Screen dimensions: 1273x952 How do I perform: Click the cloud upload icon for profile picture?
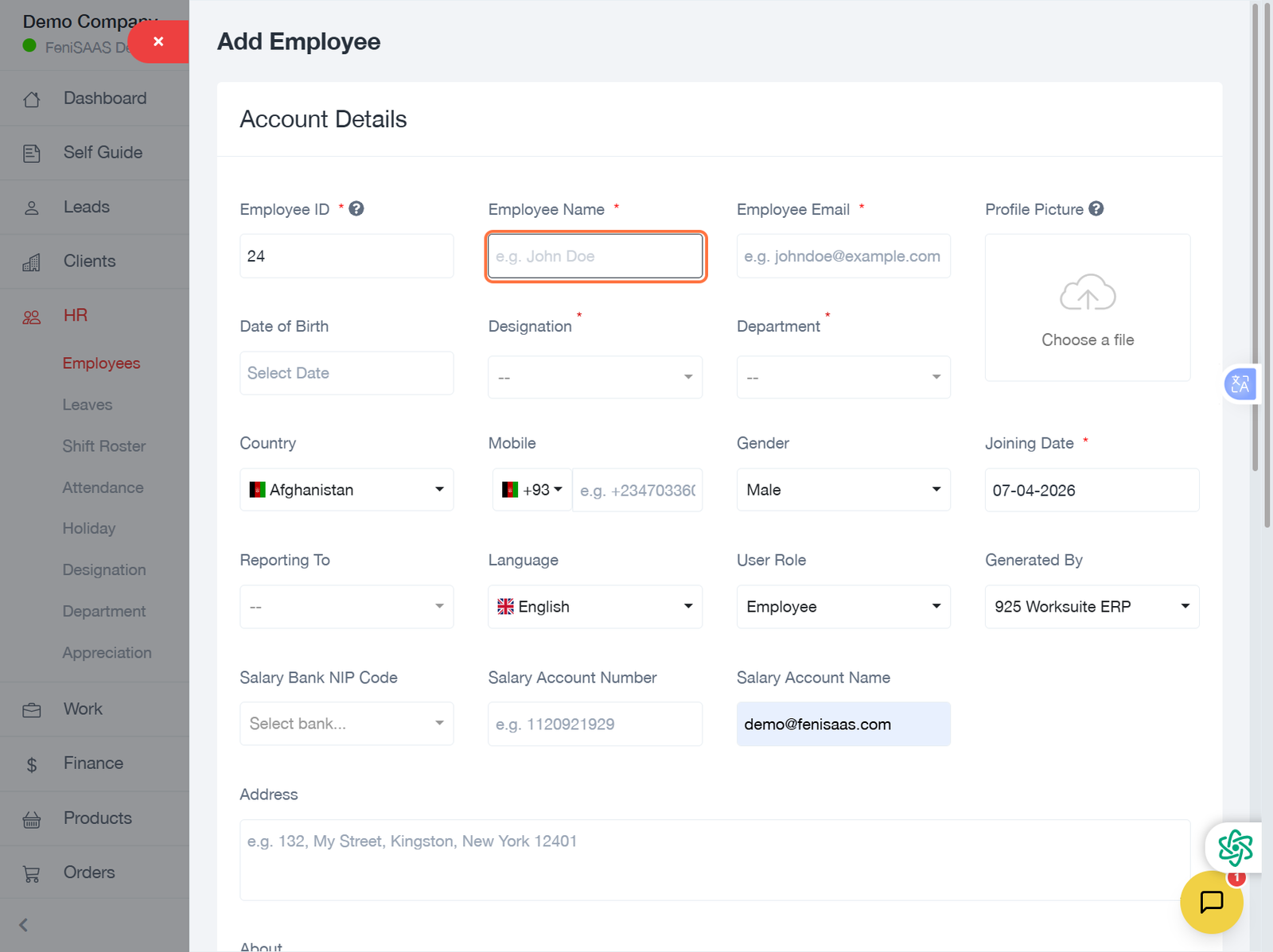1087,293
